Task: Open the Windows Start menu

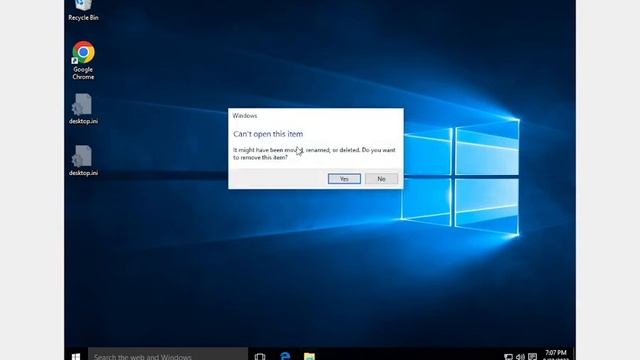Action: (76, 356)
